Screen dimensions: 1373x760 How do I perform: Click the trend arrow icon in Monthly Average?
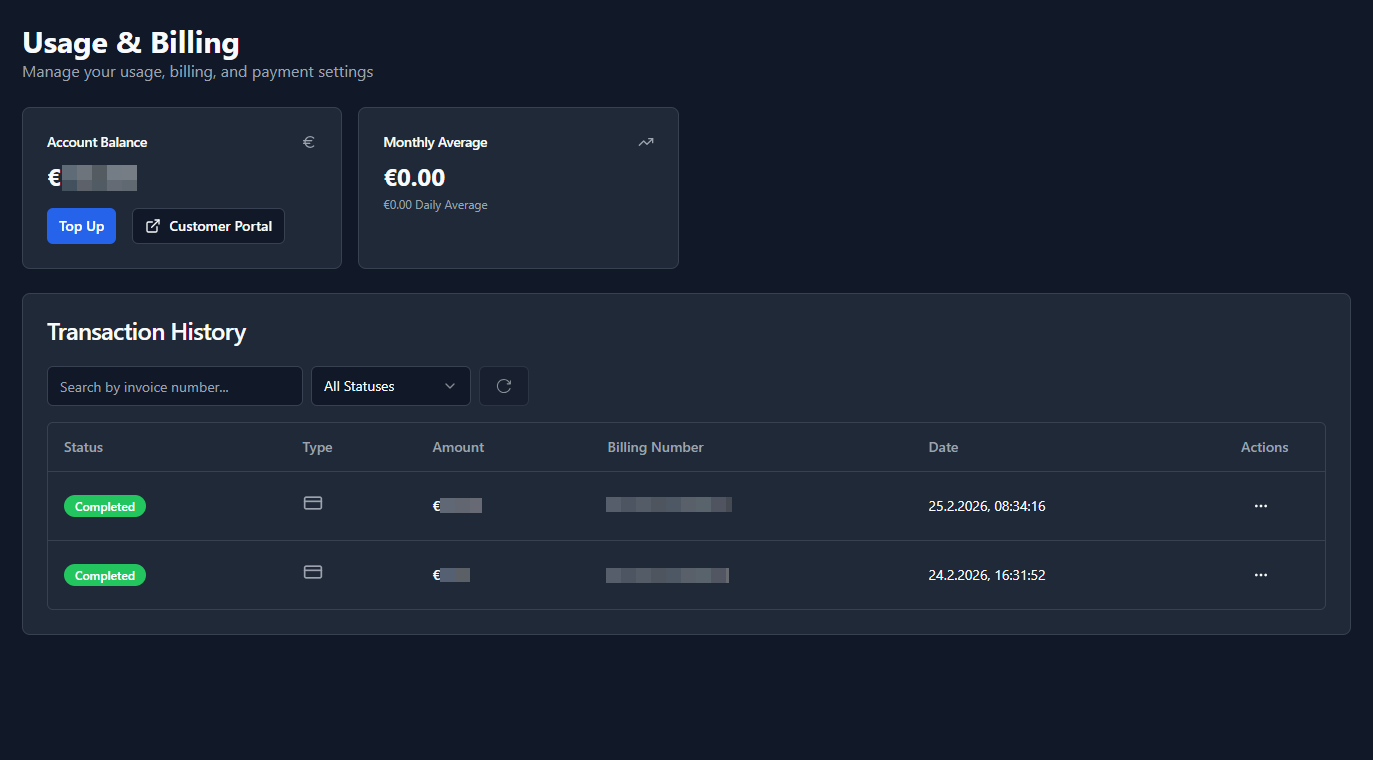coord(646,142)
